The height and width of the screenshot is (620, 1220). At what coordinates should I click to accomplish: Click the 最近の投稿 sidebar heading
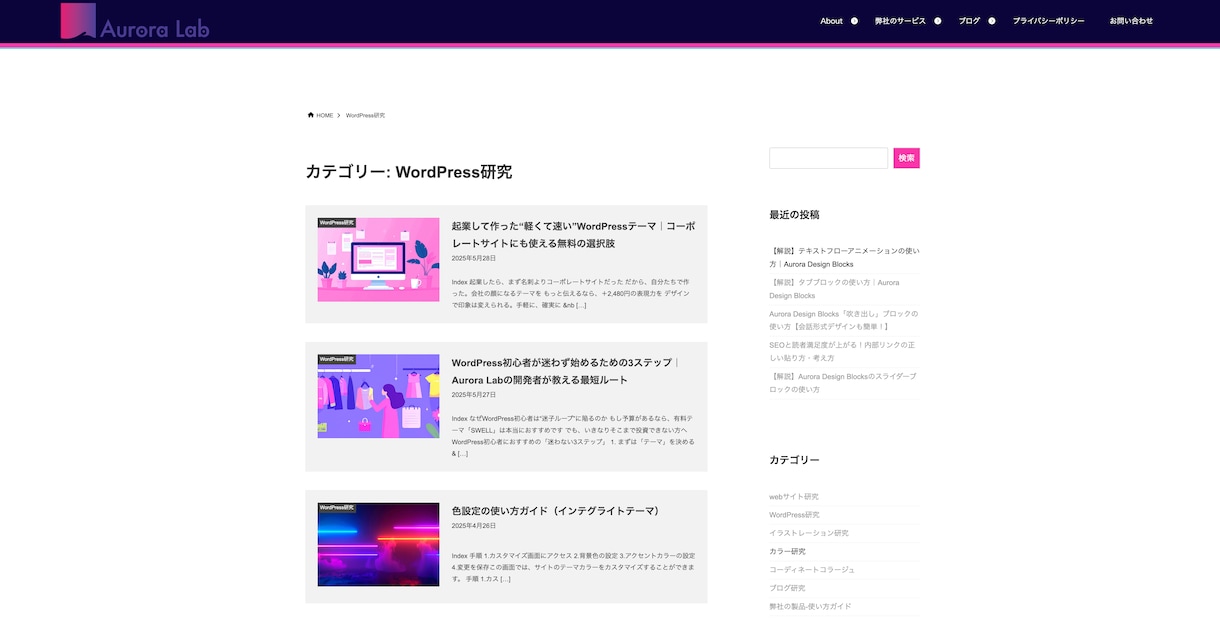coord(794,214)
